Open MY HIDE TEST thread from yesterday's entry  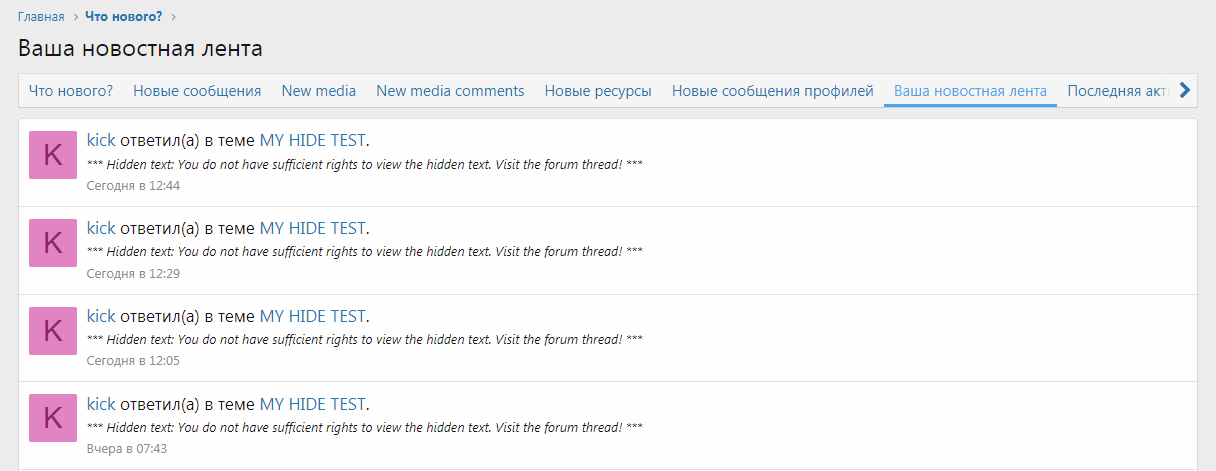click(x=313, y=404)
